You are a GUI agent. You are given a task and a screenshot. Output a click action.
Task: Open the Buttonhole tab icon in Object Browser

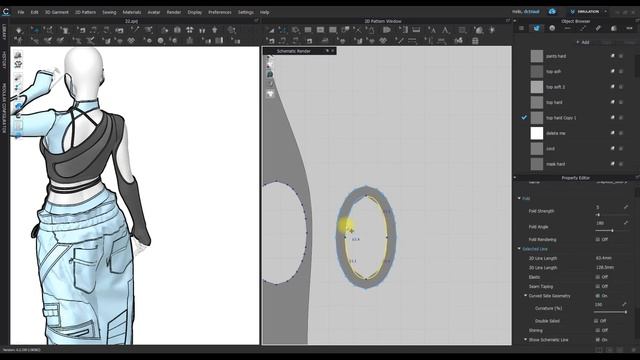tap(567, 28)
